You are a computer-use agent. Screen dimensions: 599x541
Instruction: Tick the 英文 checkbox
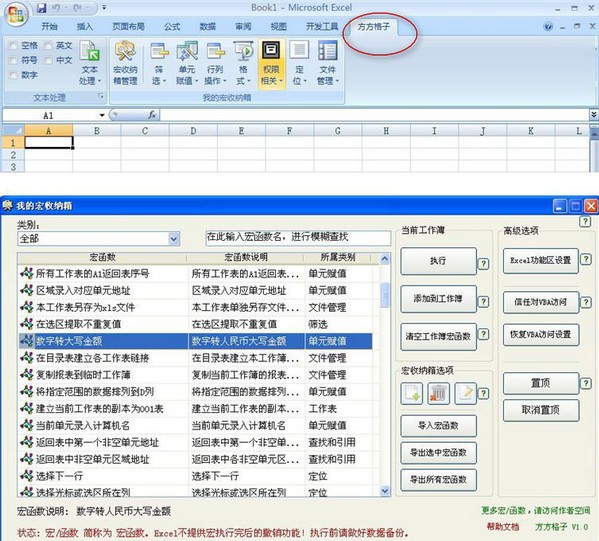48,46
